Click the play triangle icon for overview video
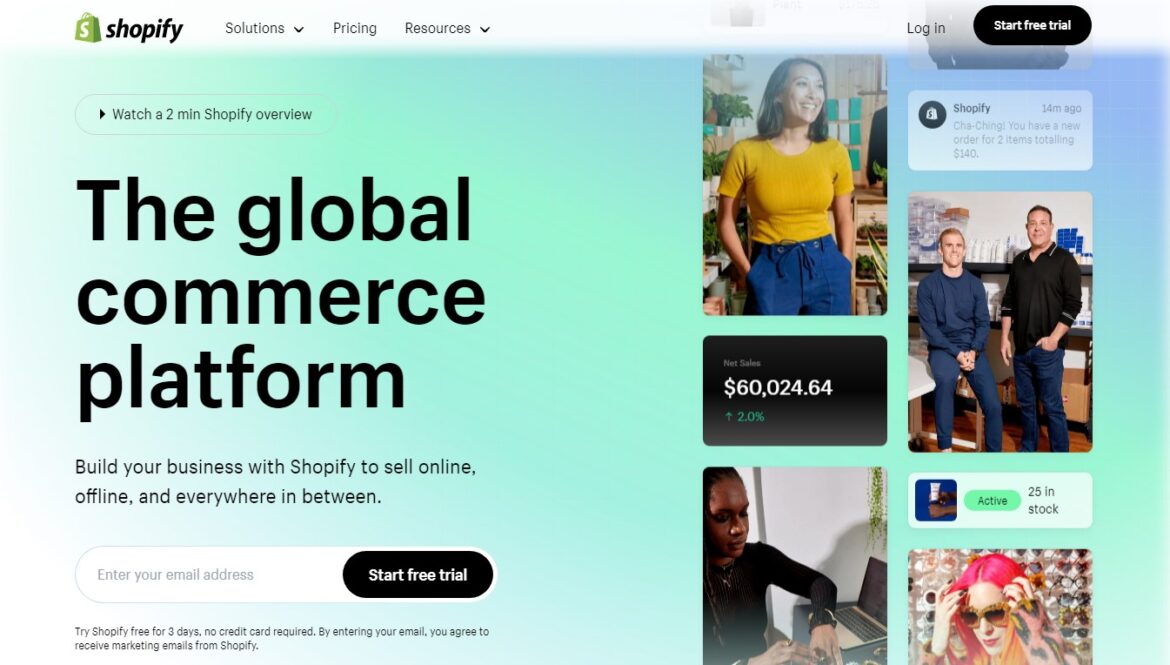The height and width of the screenshot is (665, 1170). click(102, 114)
